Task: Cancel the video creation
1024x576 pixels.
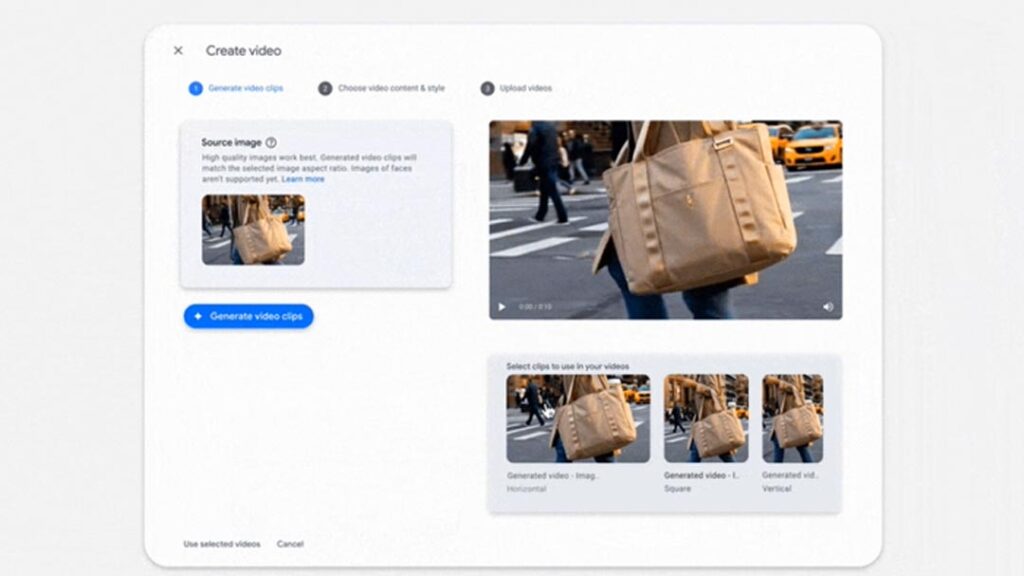Action: [290, 544]
